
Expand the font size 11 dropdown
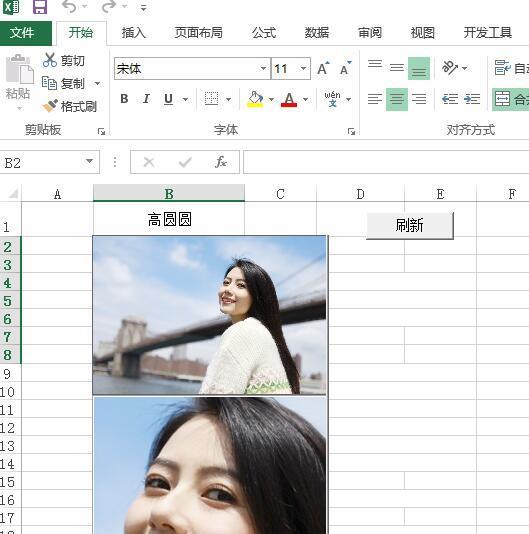coord(303,68)
